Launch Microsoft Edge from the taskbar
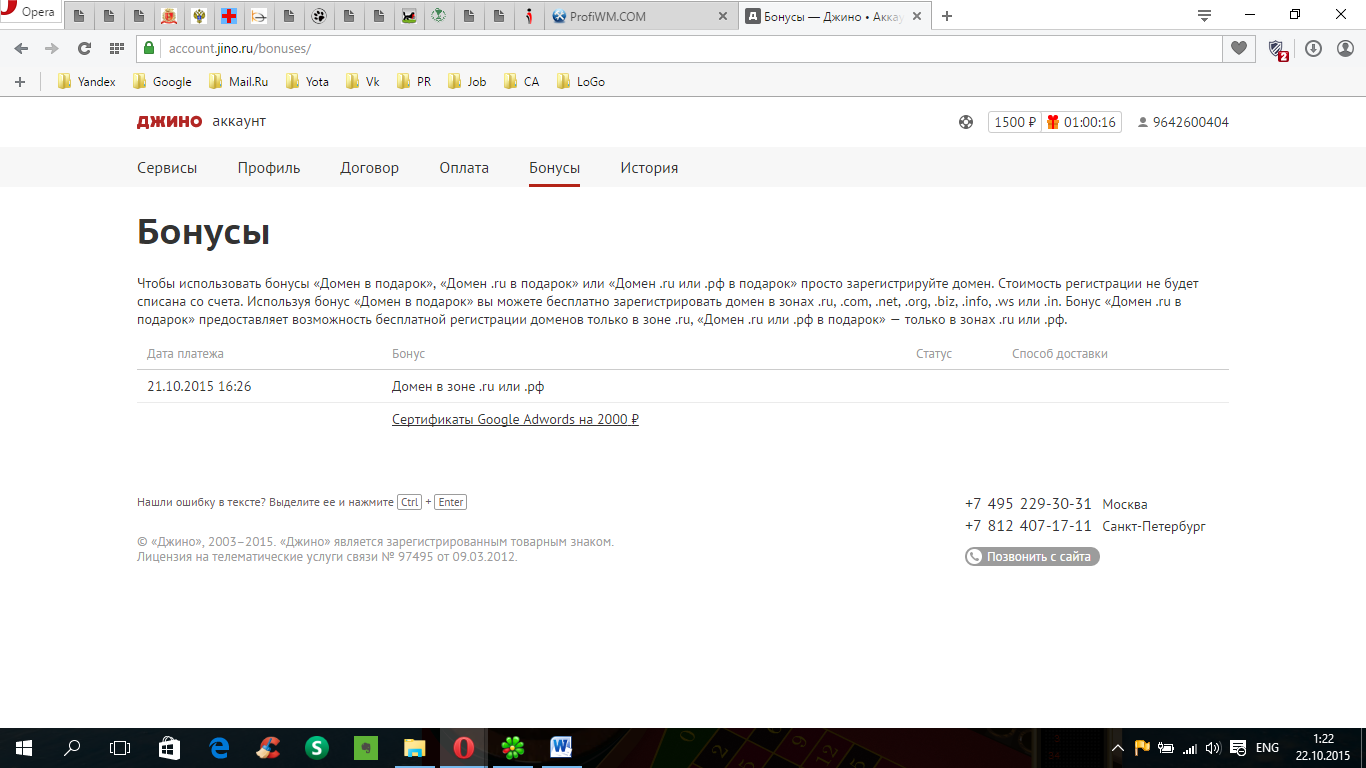 [x=219, y=747]
